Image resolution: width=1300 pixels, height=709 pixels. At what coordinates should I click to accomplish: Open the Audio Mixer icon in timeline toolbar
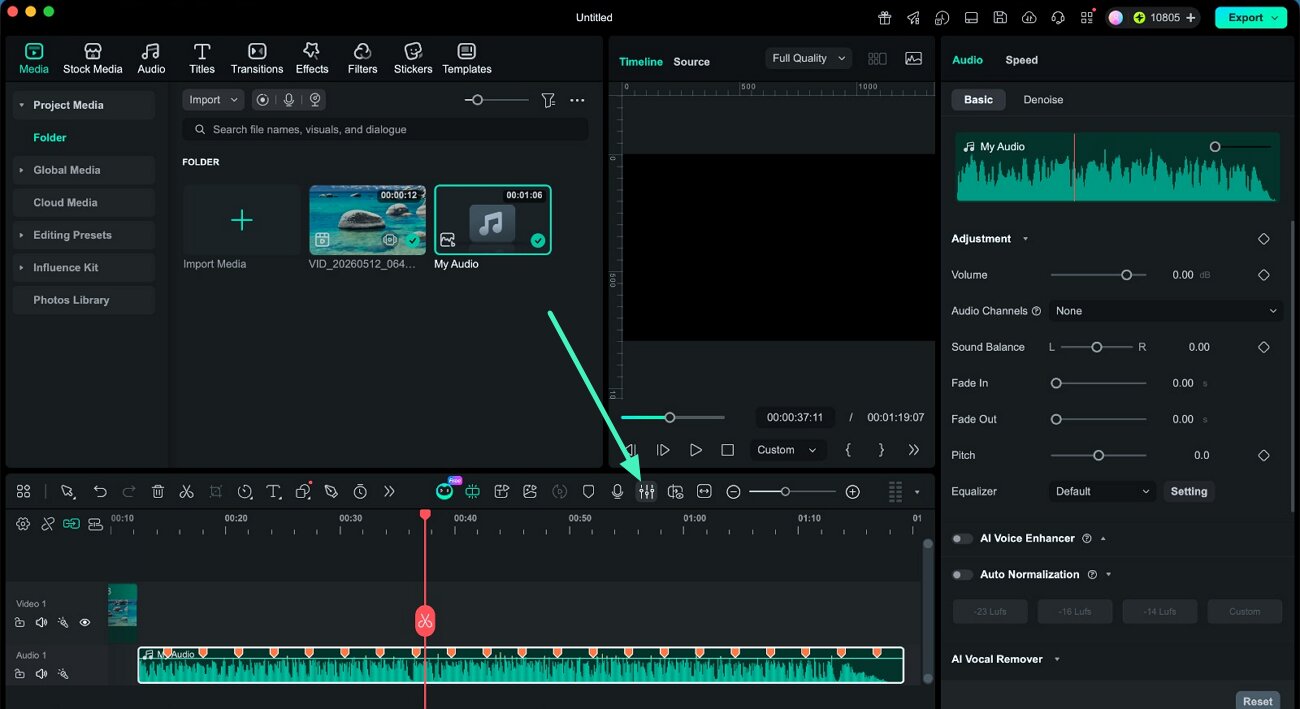click(647, 492)
